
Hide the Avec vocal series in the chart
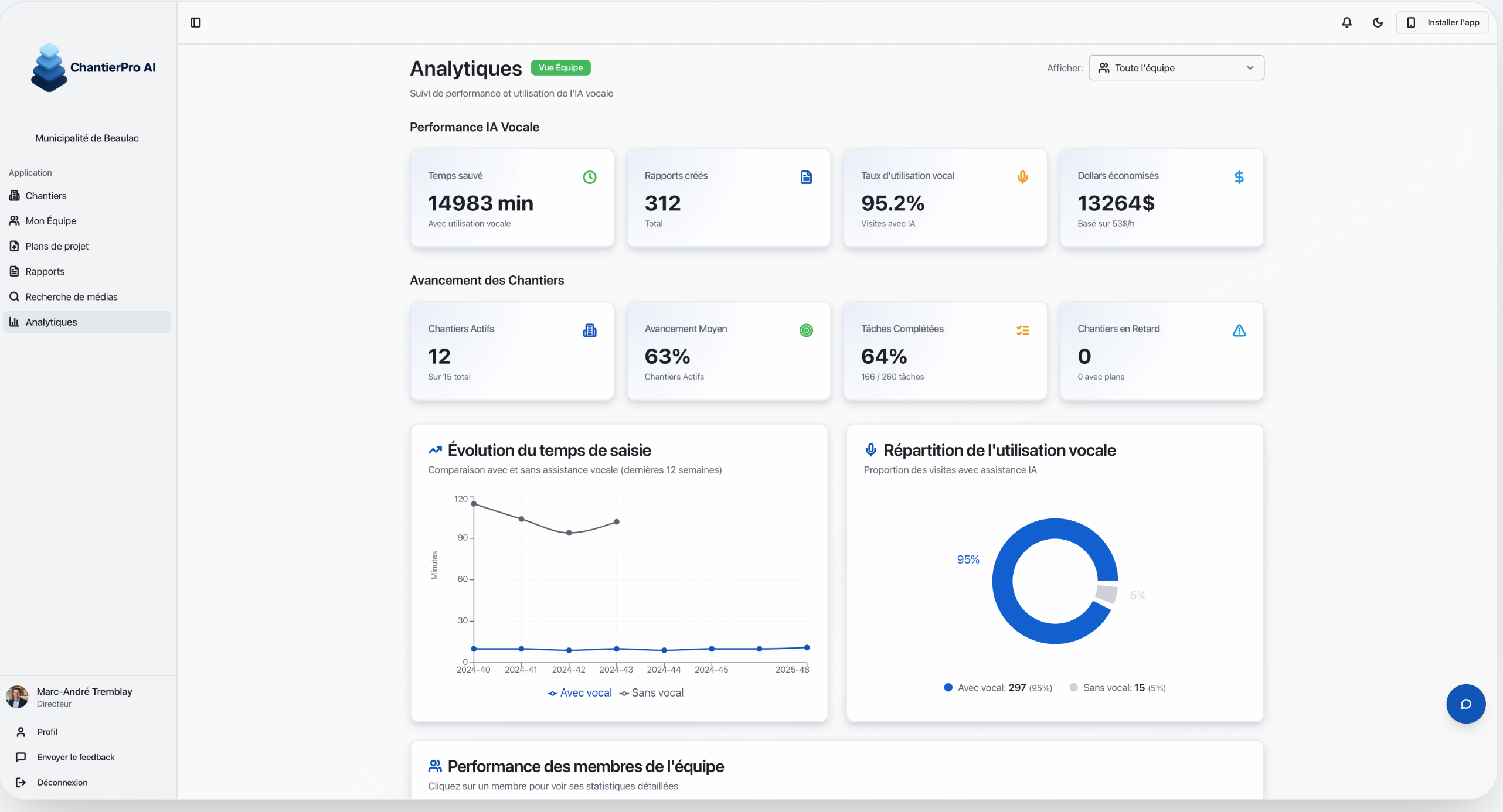(x=579, y=692)
